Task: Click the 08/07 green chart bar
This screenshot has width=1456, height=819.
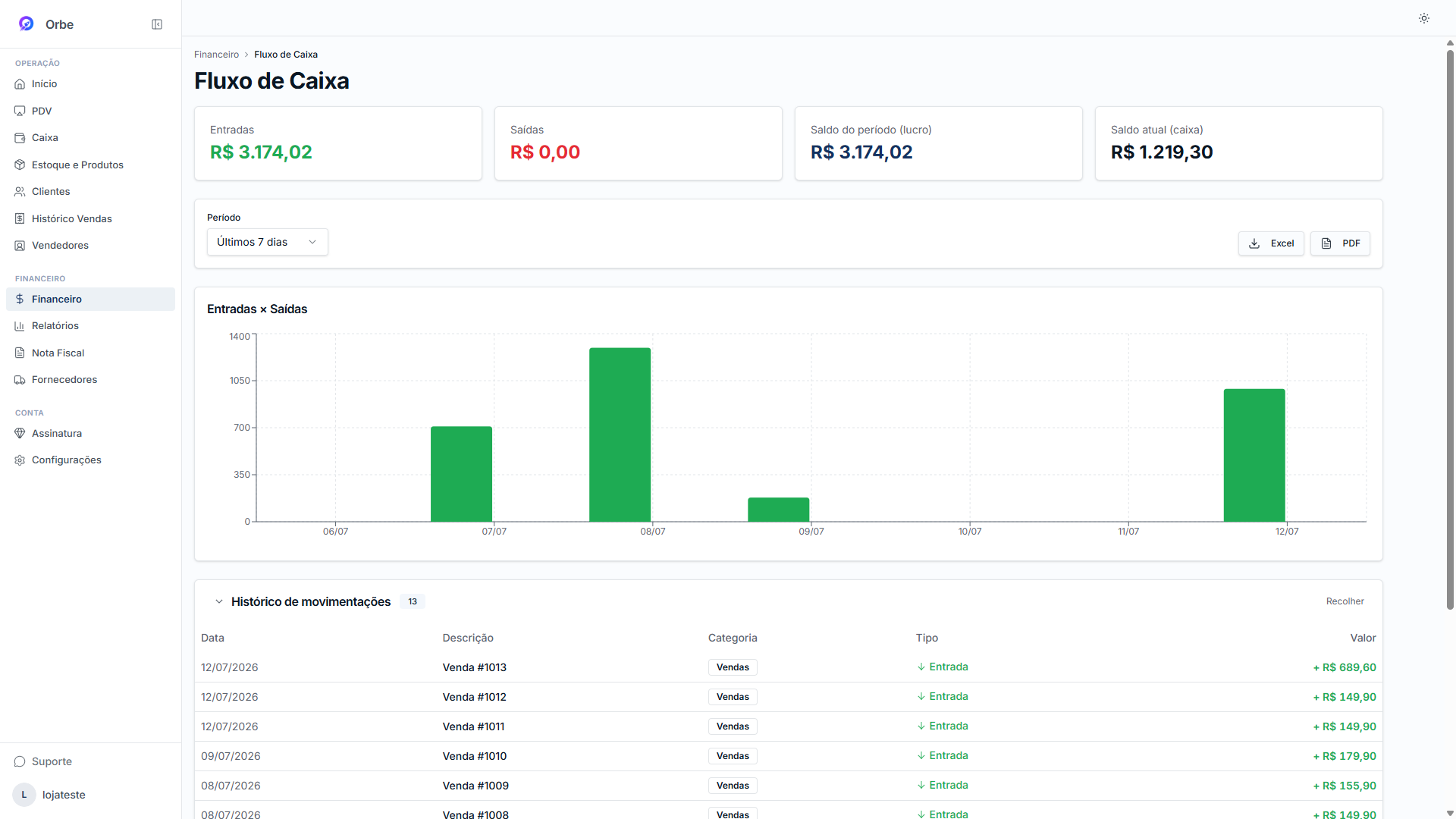Action: 620,435
